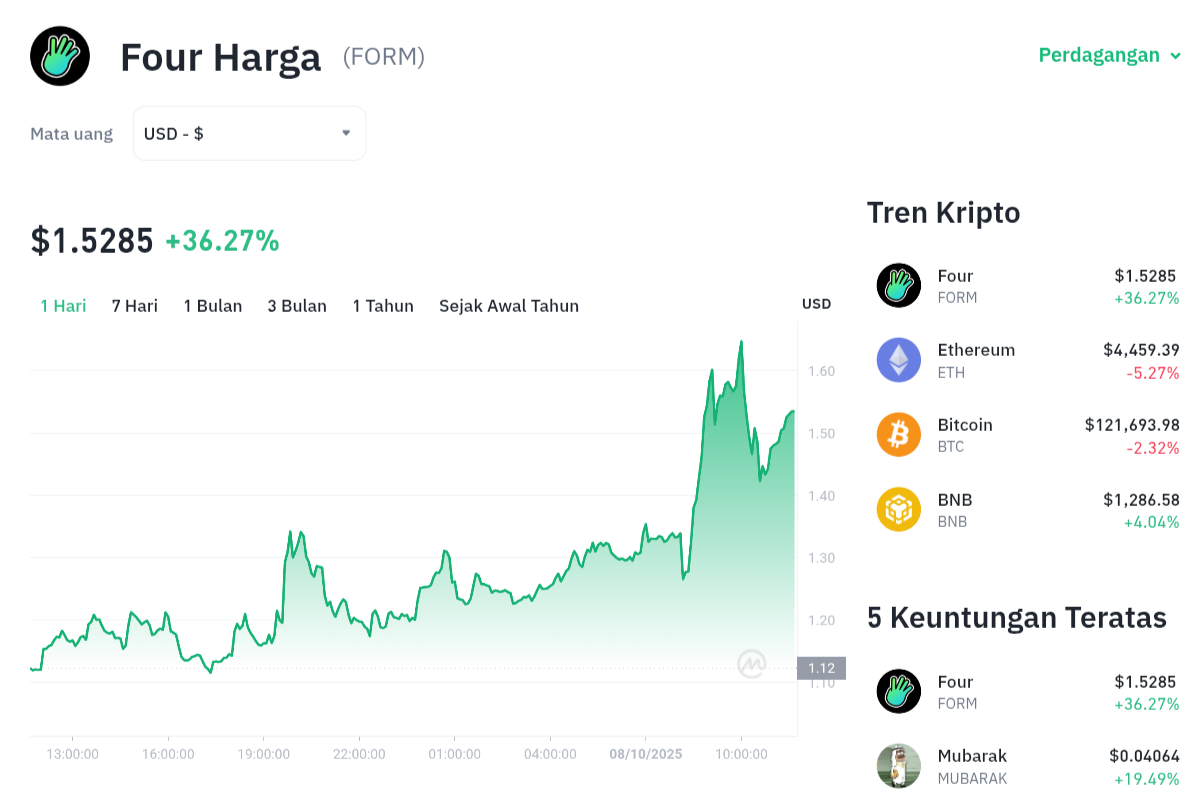Image resolution: width=1200 pixels, height=794 pixels.
Task: Open the Ethereum link in trending list
Action: 976,350
